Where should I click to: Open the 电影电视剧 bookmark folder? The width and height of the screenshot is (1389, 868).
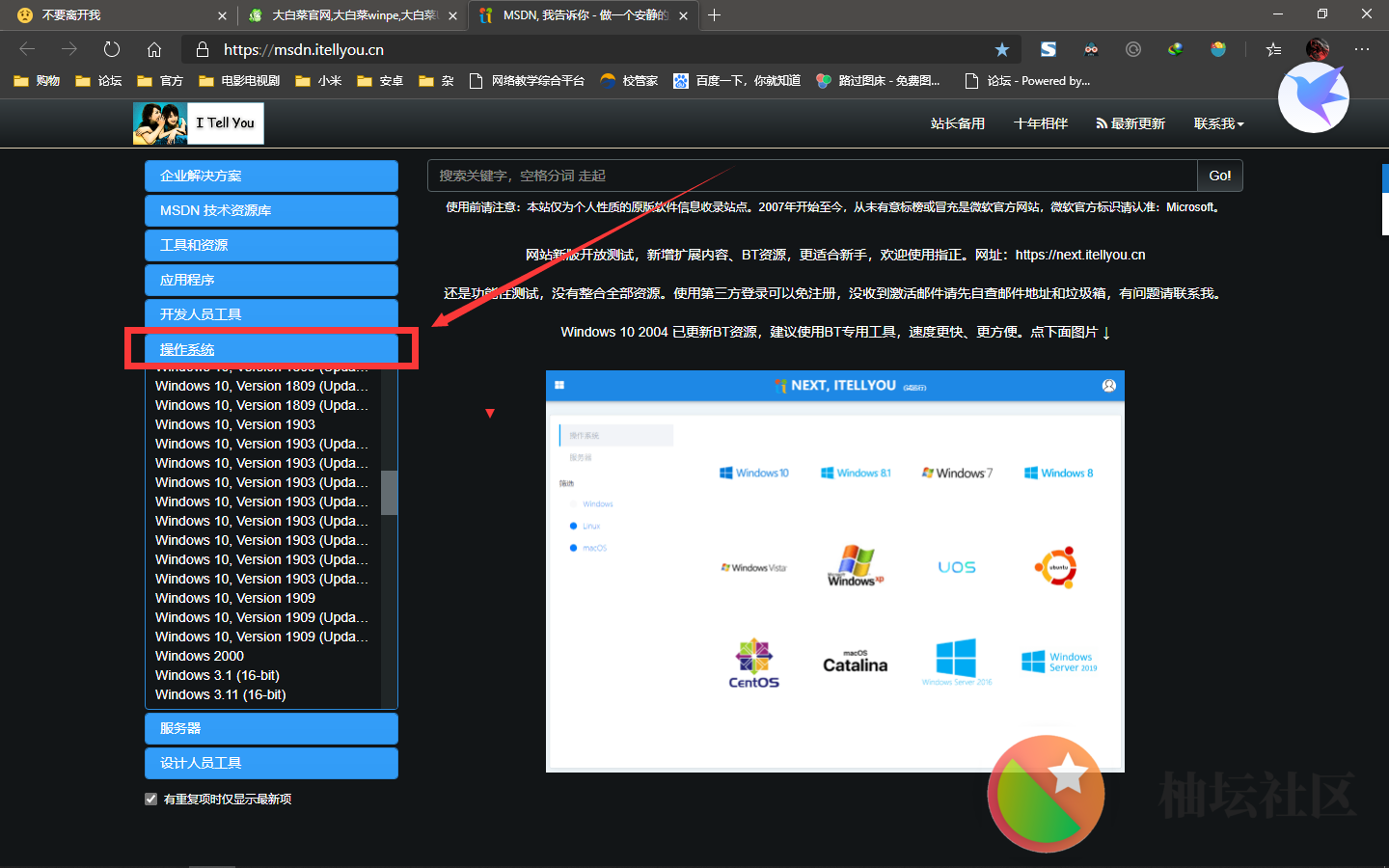point(239,81)
